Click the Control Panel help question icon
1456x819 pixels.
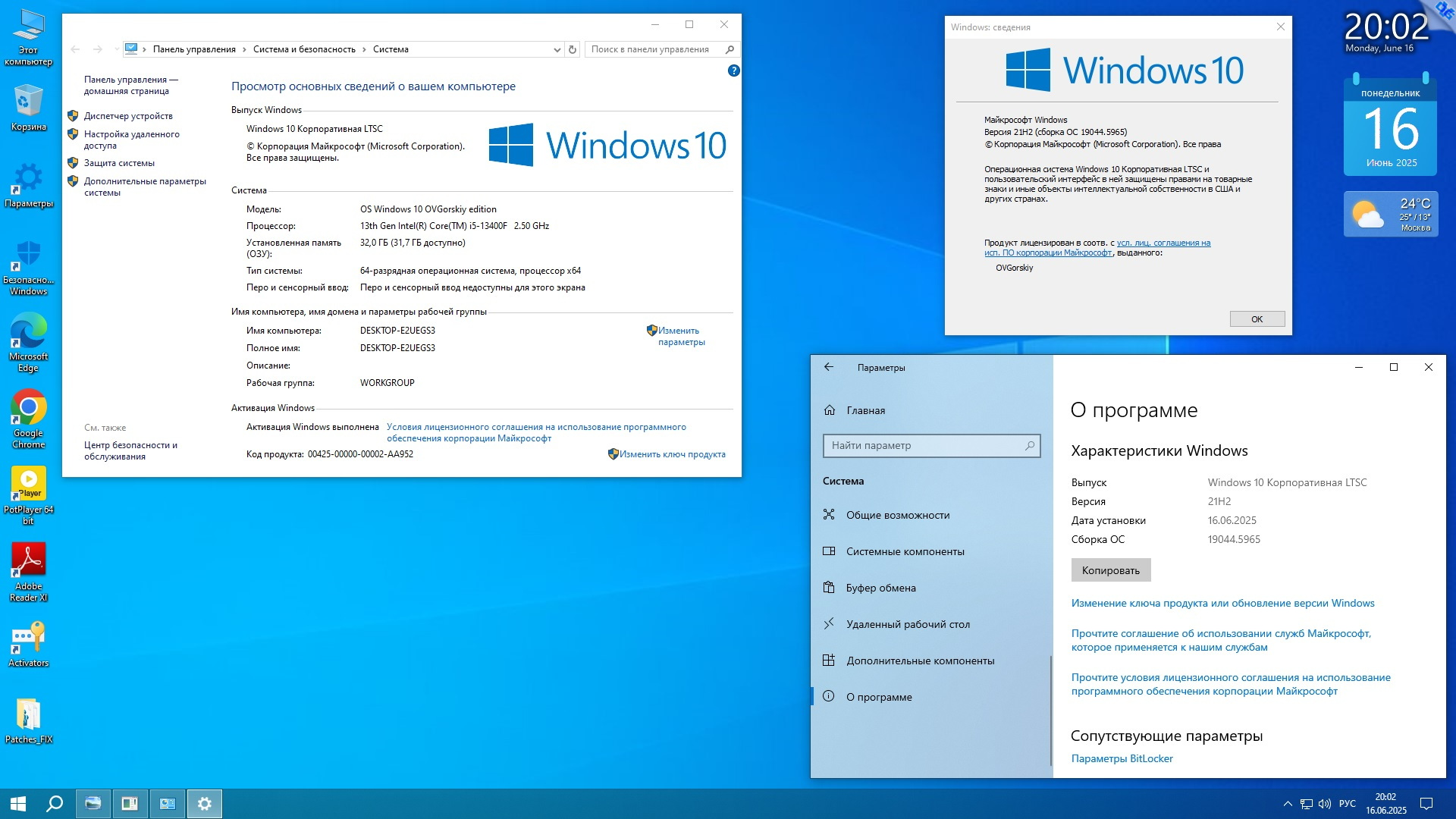click(733, 71)
